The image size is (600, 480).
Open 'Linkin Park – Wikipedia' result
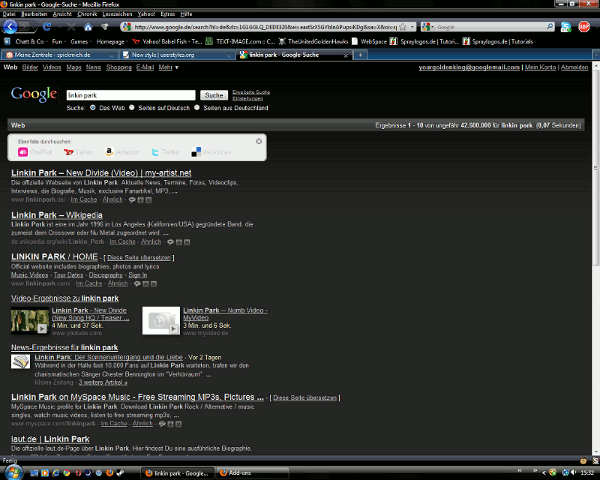pos(57,215)
